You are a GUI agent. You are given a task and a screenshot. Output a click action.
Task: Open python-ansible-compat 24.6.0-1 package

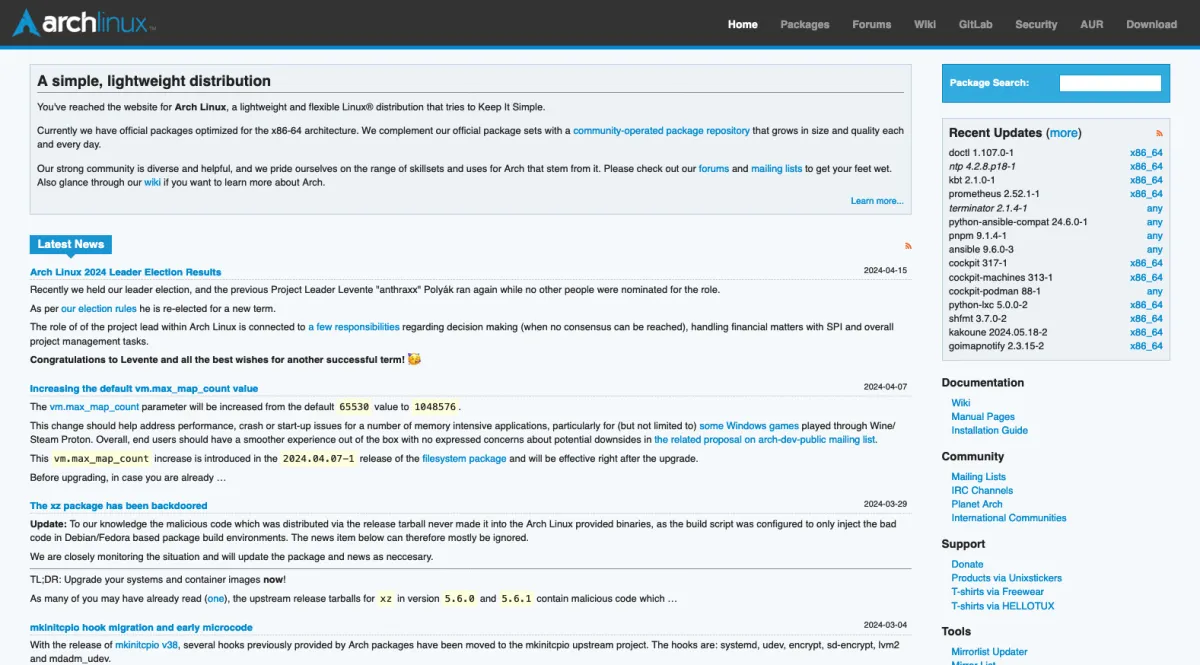pyautogui.click(x=1018, y=222)
